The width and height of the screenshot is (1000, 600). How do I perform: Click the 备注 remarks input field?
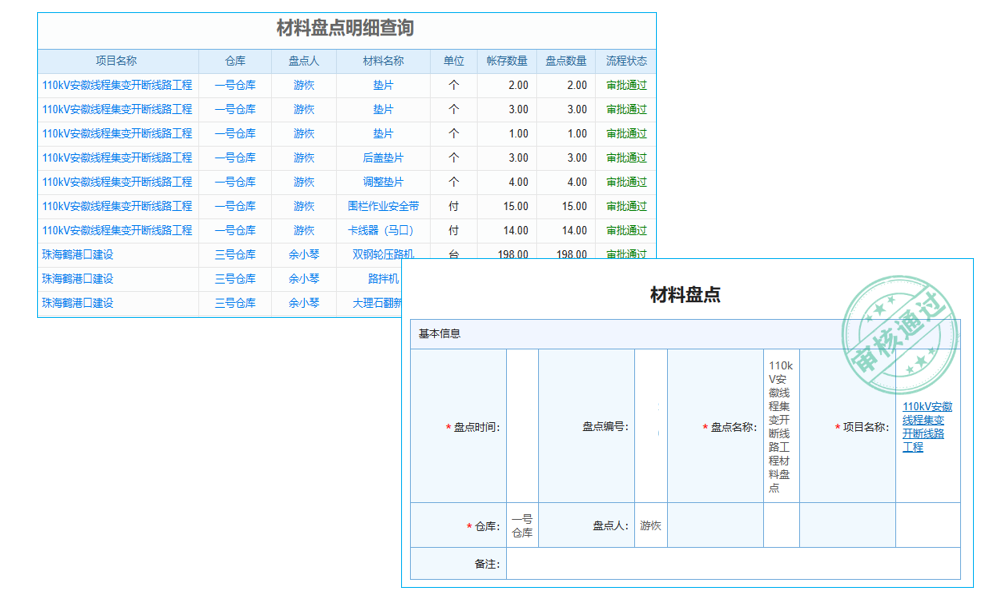pos(730,563)
